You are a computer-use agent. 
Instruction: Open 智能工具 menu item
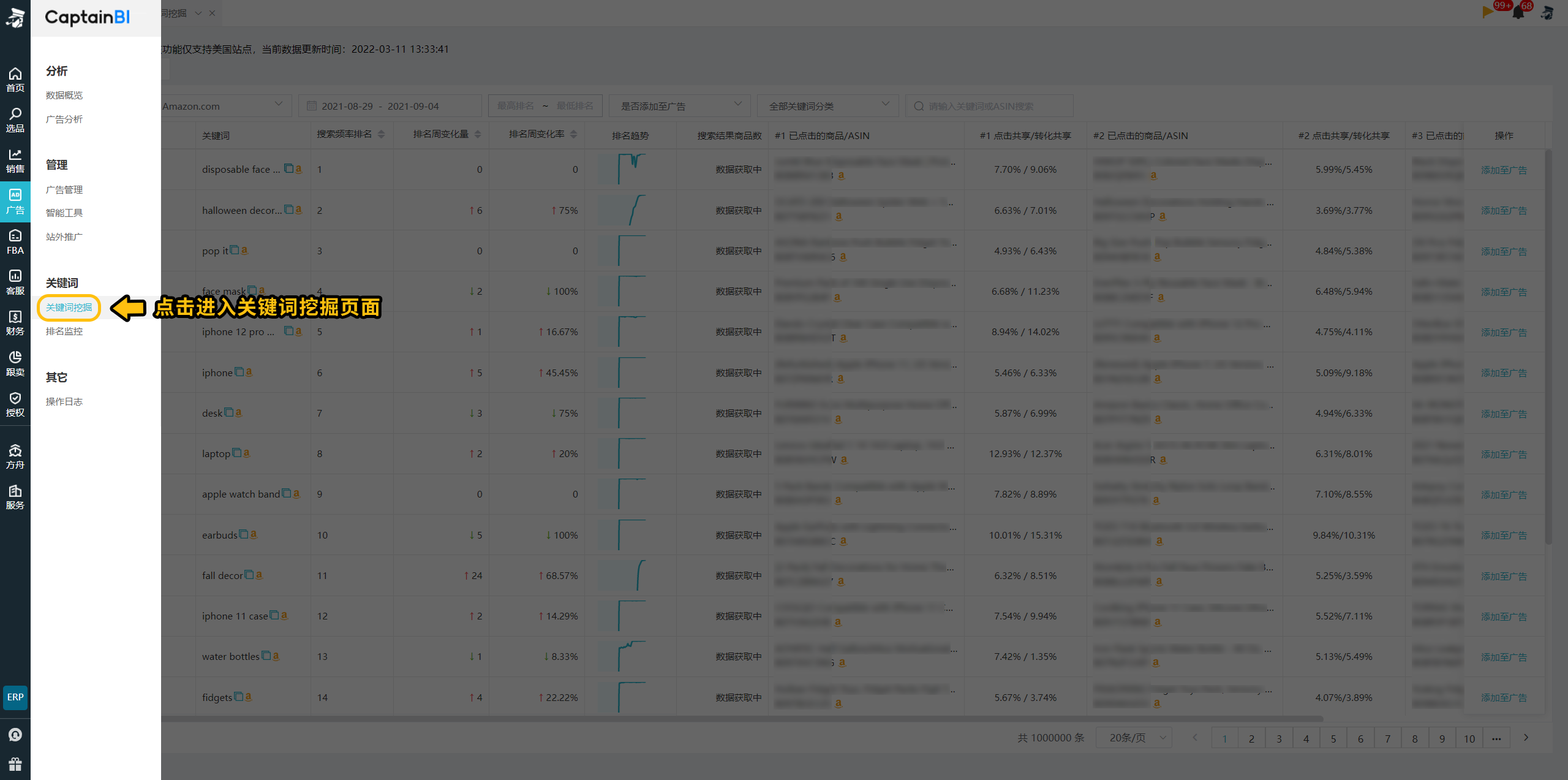pos(64,213)
